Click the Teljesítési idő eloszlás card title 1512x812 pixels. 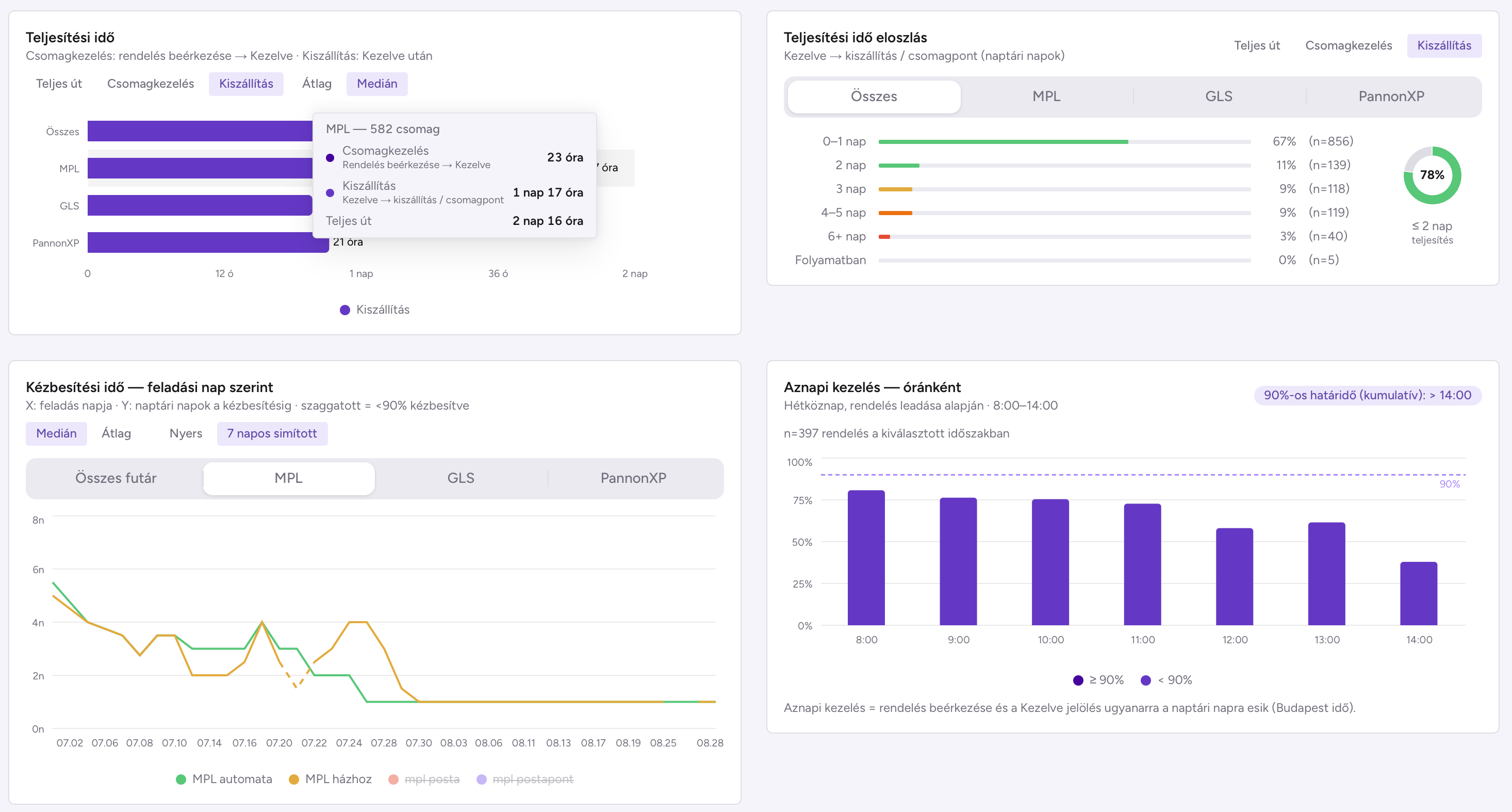(855, 38)
